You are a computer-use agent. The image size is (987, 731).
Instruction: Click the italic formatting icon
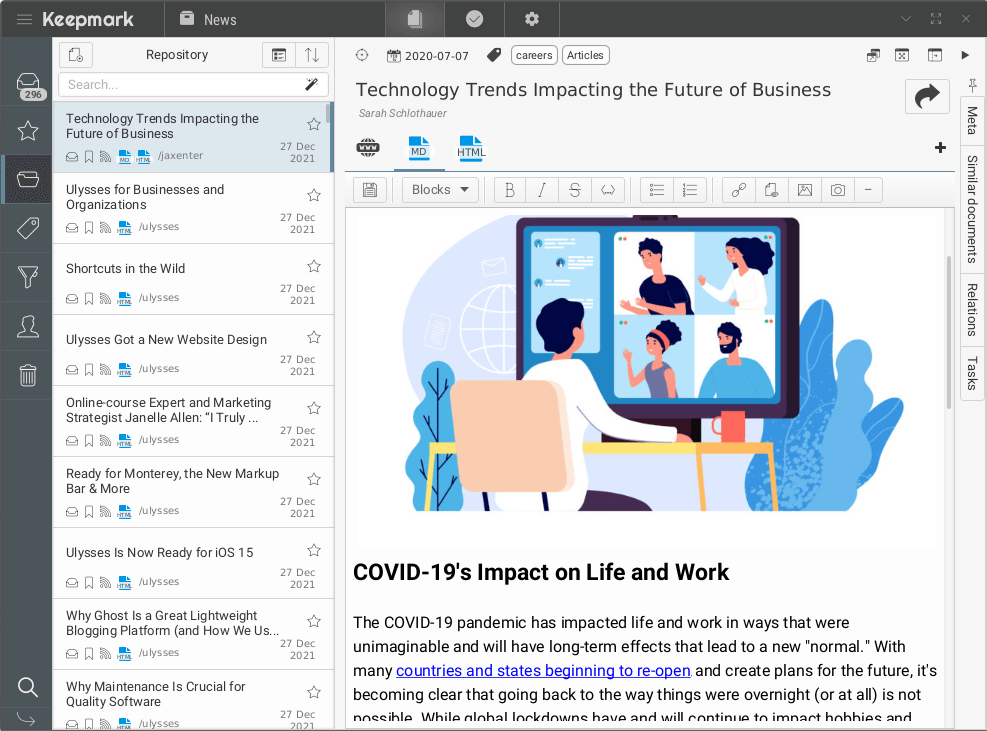tap(542, 190)
